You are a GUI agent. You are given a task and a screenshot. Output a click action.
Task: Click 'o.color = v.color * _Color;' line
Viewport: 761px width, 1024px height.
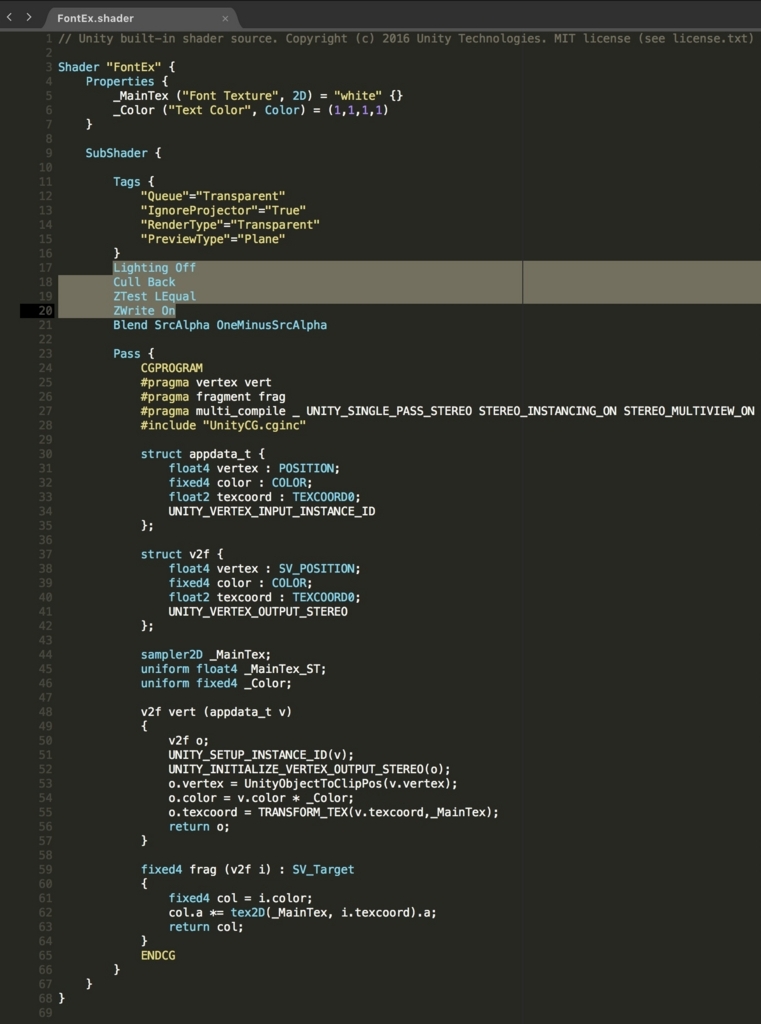pyautogui.click(x=261, y=798)
